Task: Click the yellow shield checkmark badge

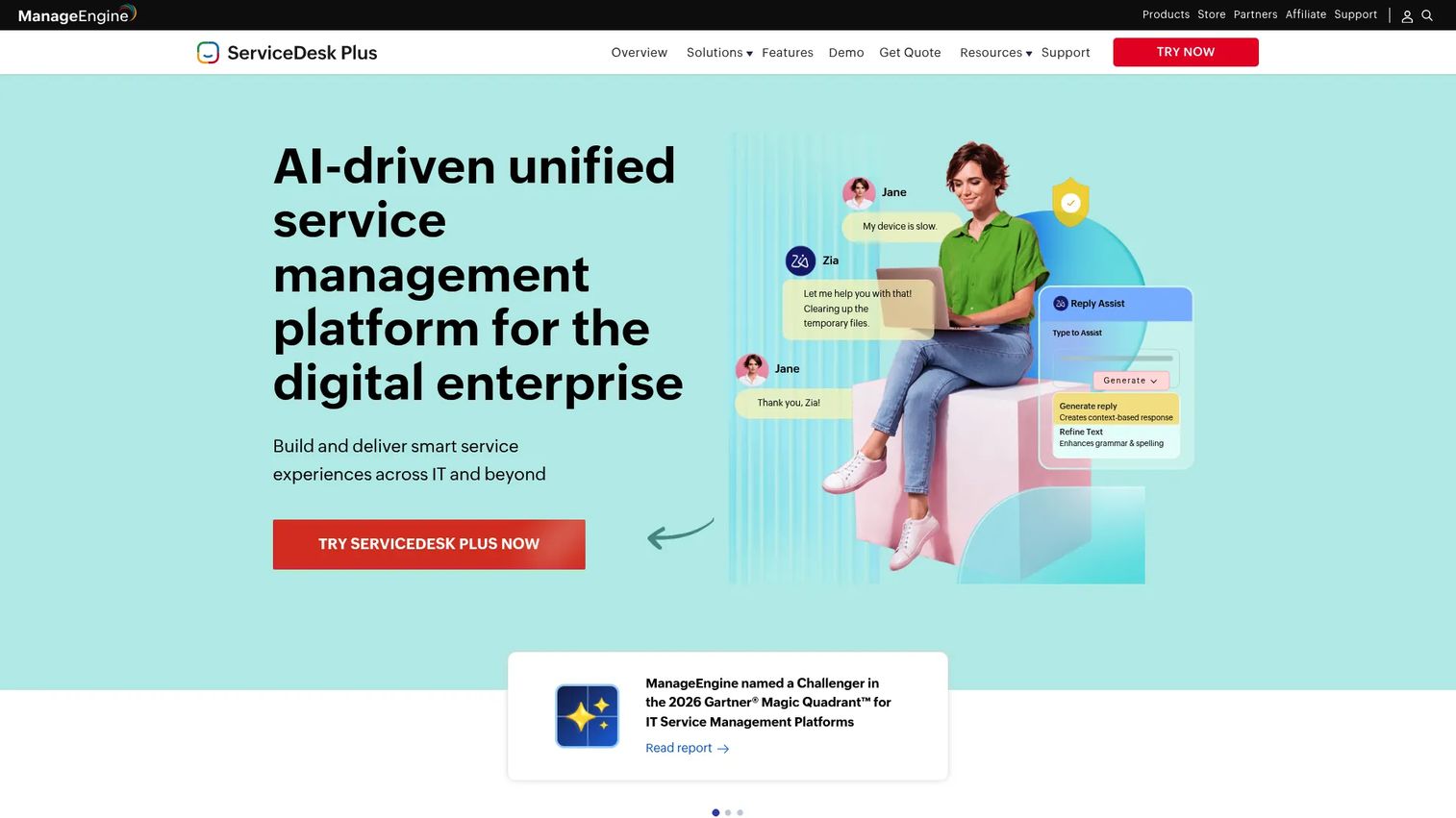Action: pyautogui.click(x=1070, y=202)
